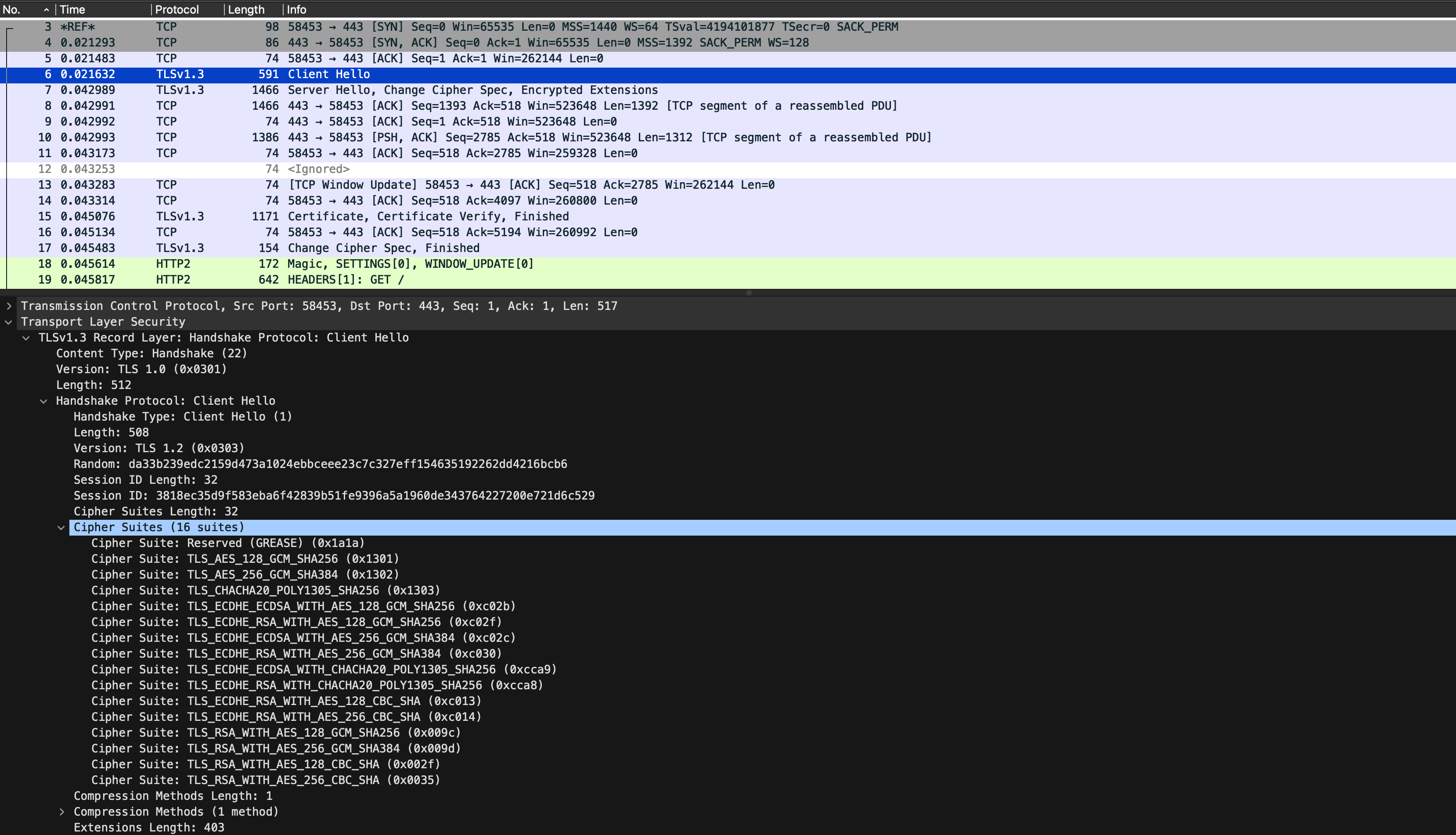Select the handshake Length: 508 field
The image size is (1456, 835).
pos(111,433)
